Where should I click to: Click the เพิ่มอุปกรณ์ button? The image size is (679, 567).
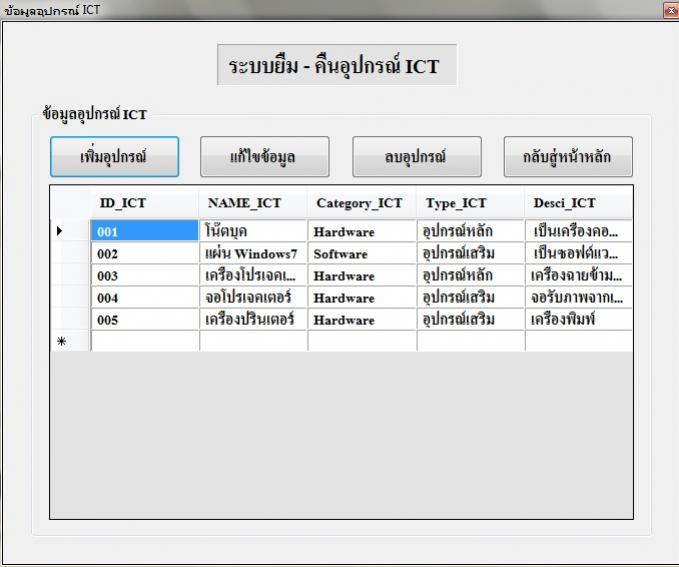click(114, 157)
